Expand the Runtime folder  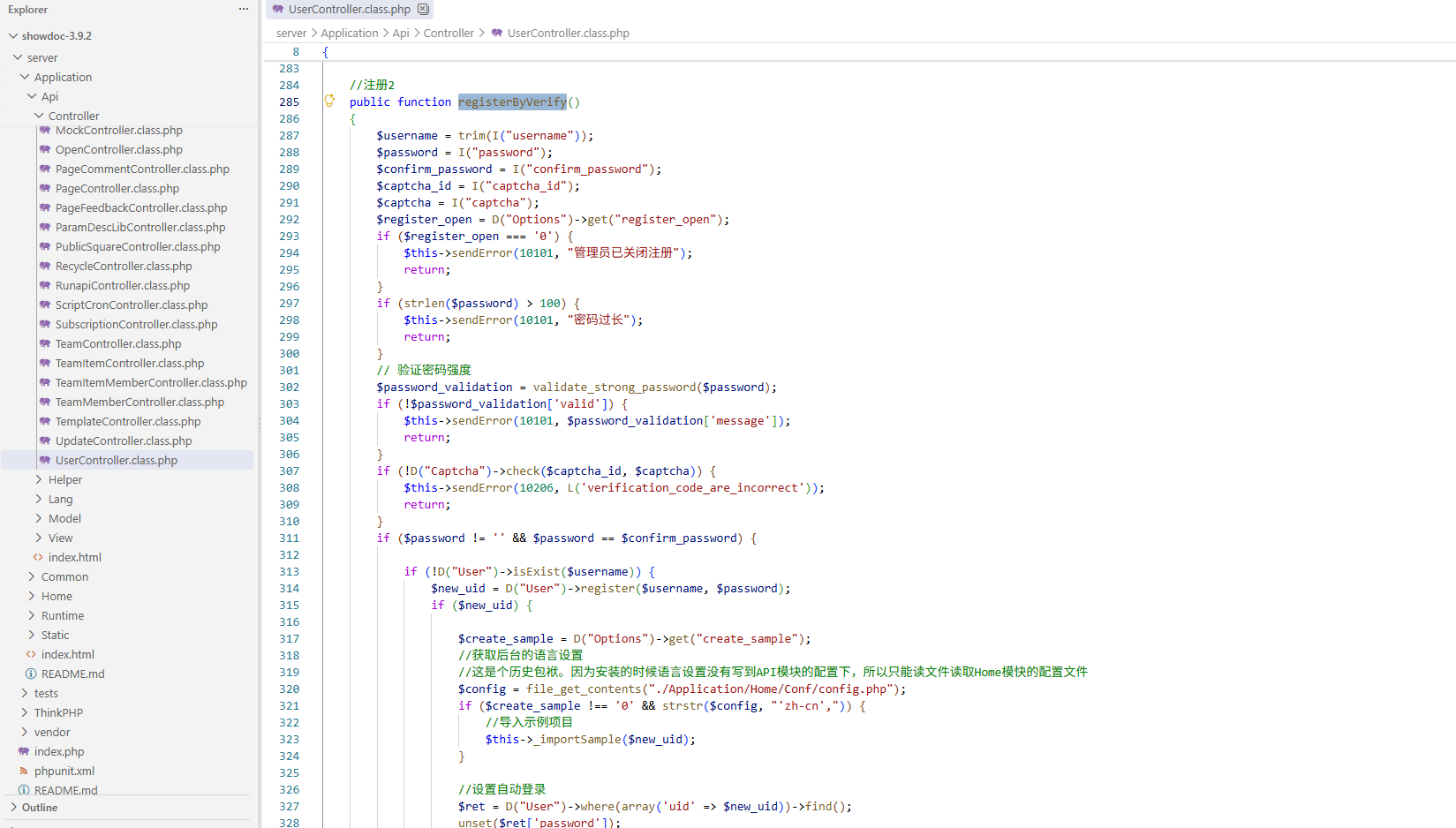[32, 615]
